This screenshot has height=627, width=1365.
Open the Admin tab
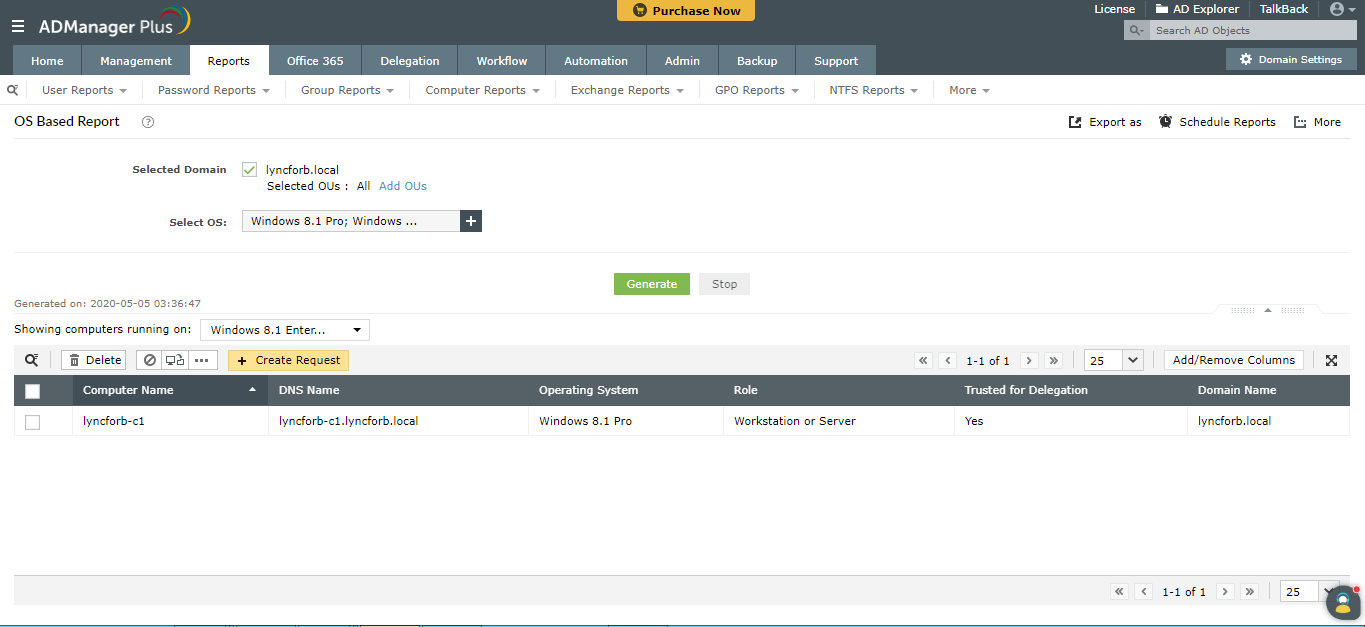point(682,60)
